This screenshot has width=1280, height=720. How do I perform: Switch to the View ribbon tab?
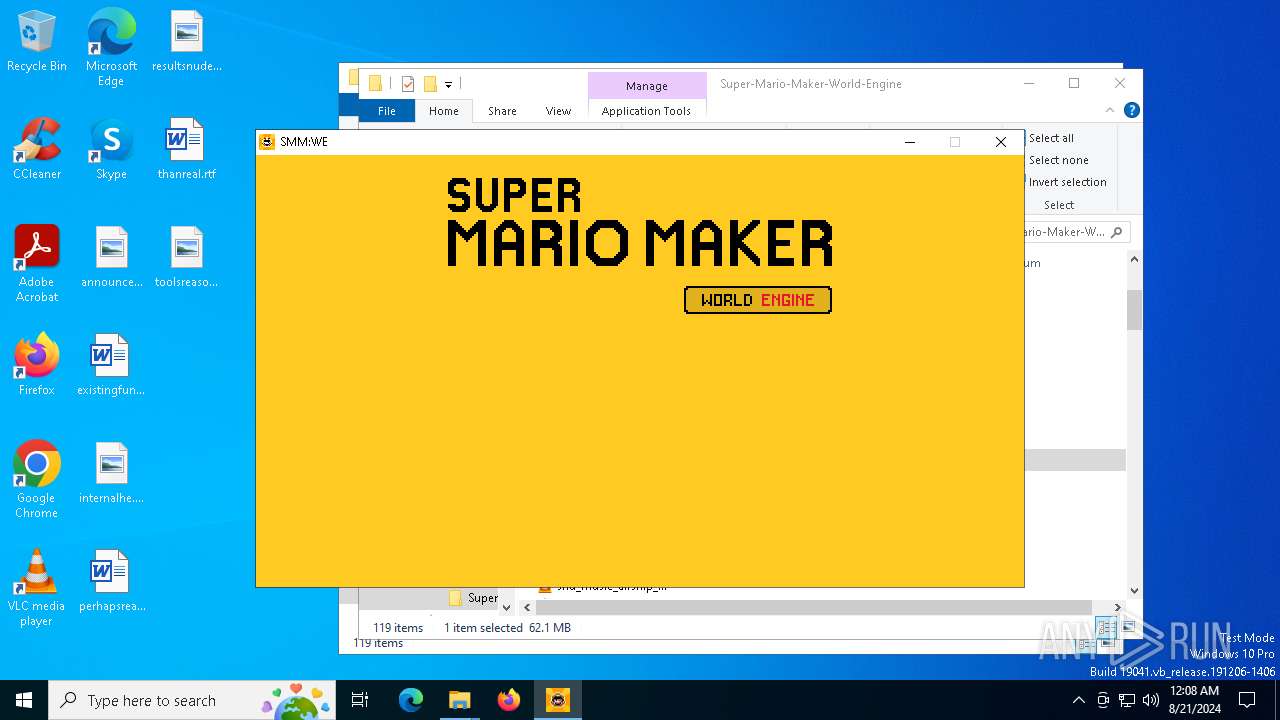coord(558,111)
